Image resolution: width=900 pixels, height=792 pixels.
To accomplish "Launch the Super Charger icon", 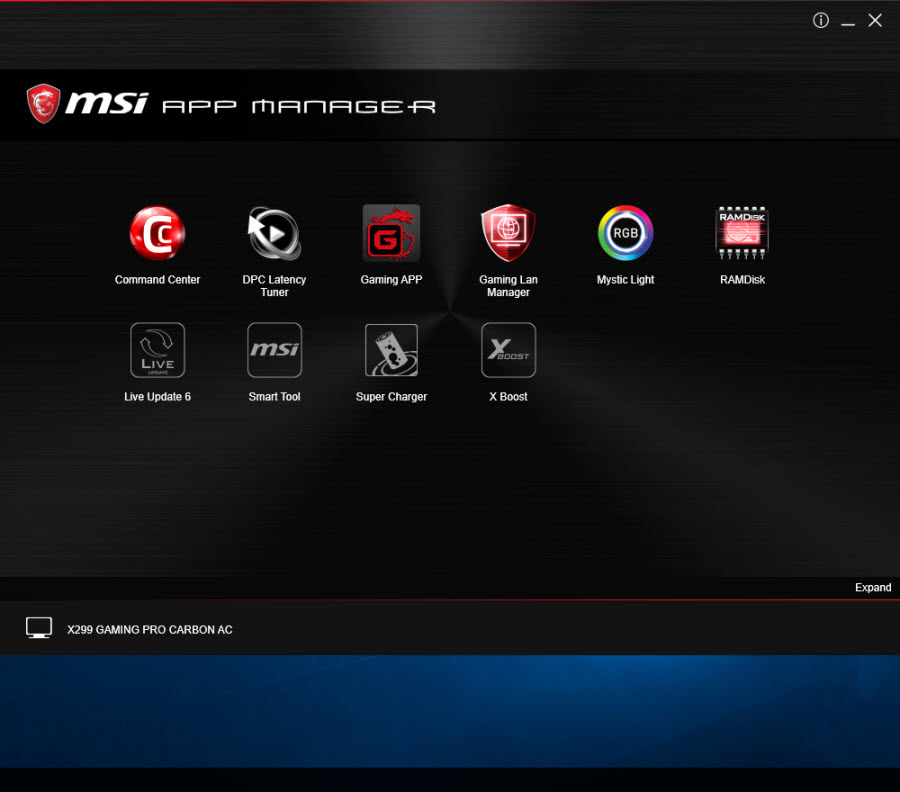I will click(x=391, y=350).
